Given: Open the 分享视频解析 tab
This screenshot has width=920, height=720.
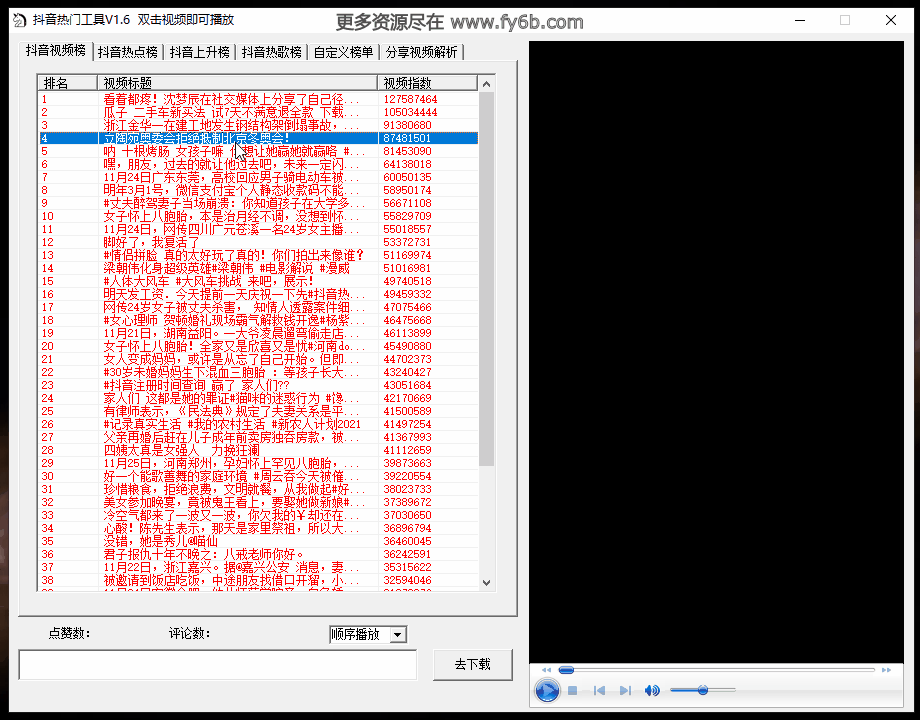Looking at the screenshot, I should coord(421,52).
